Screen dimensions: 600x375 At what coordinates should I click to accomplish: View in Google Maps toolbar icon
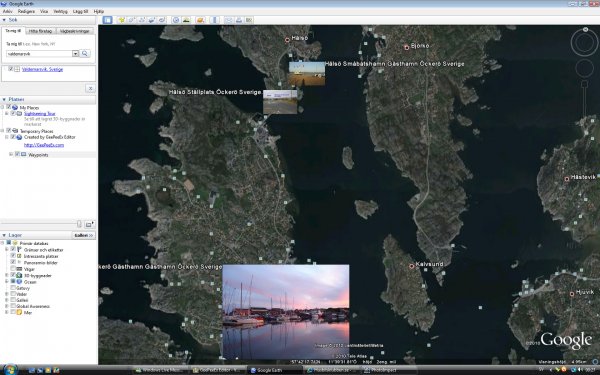(x=249, y=20)
